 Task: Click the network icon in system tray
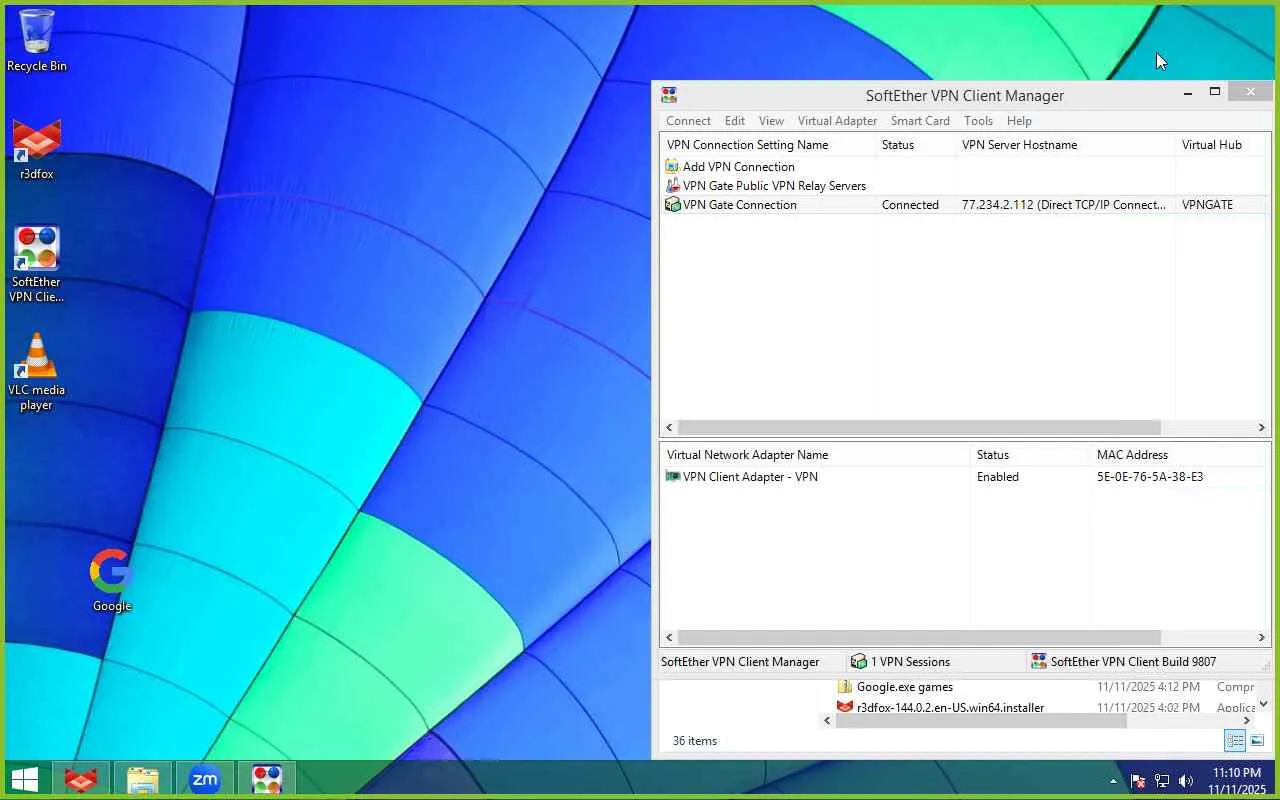1162,781
